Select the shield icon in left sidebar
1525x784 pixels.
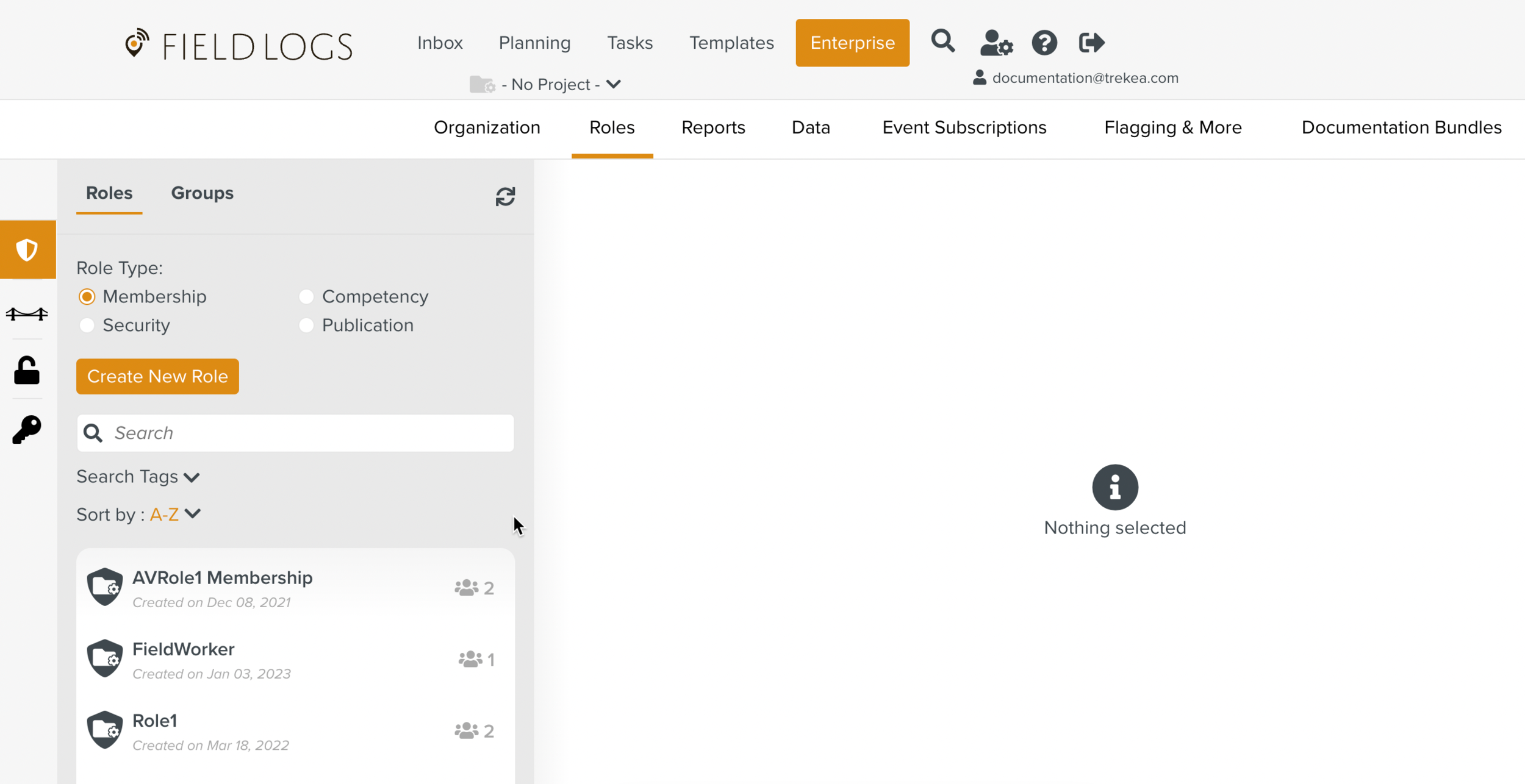pos(27,250)
